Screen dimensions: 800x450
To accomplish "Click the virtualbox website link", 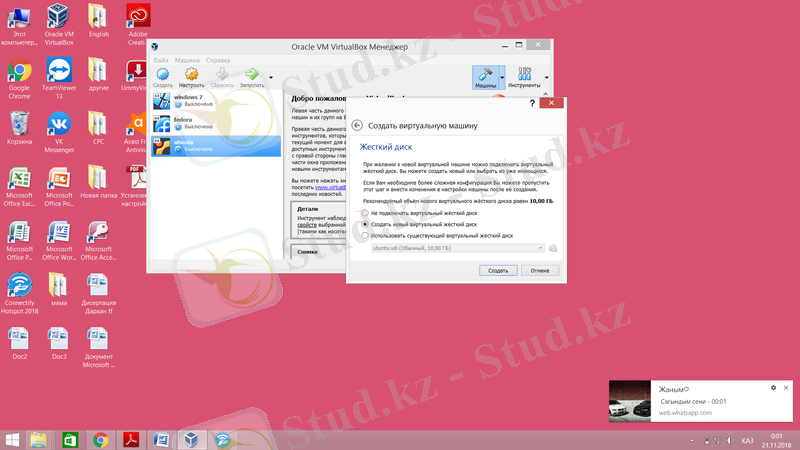I will click(330, 187).
